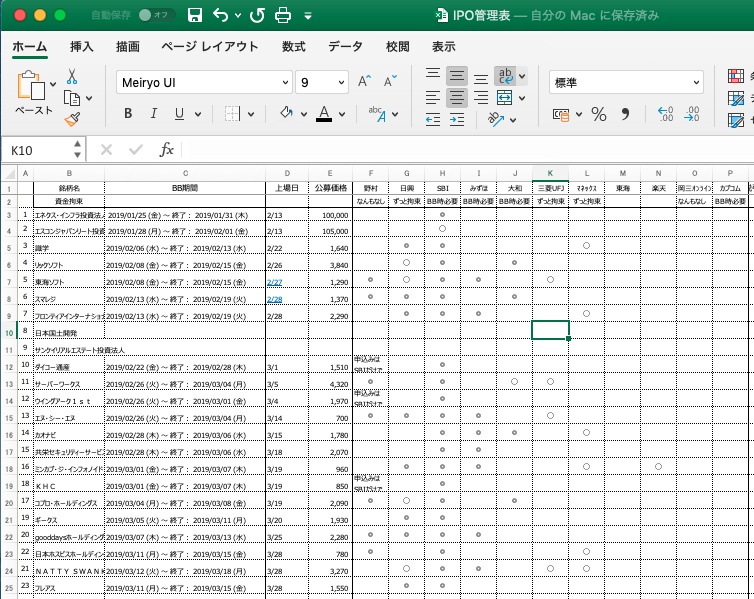754x599 pixels.
Task: Open the Borders dropdown arrow
Action: [x=251, y=114]
